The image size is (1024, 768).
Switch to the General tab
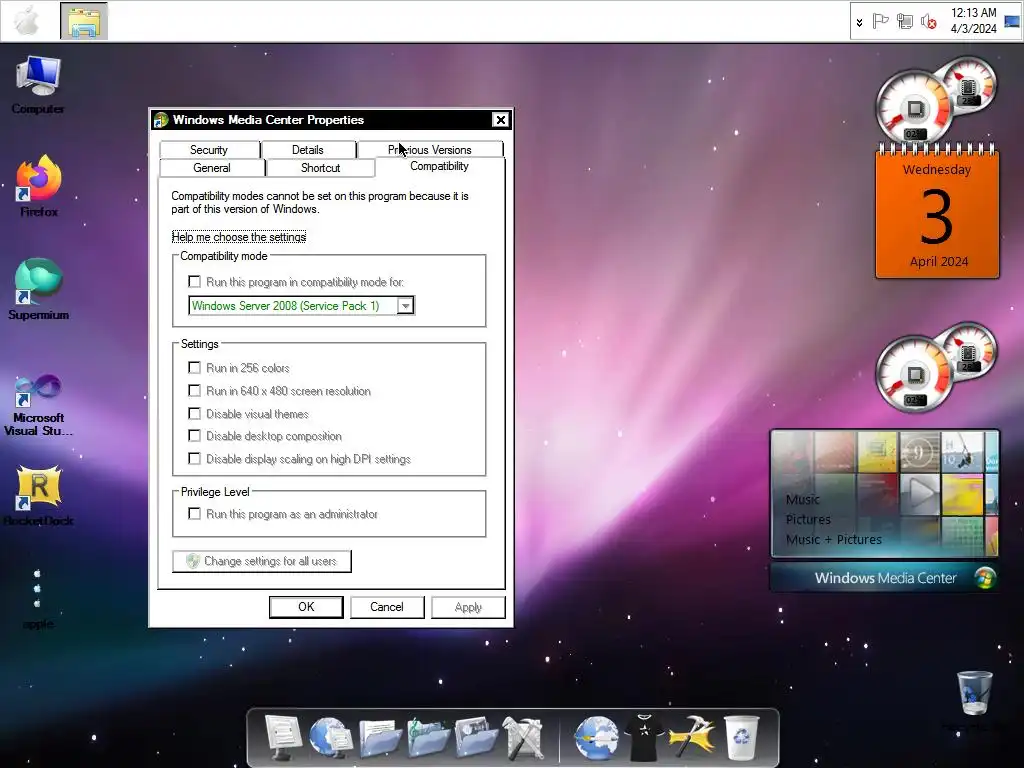(212, 168)
